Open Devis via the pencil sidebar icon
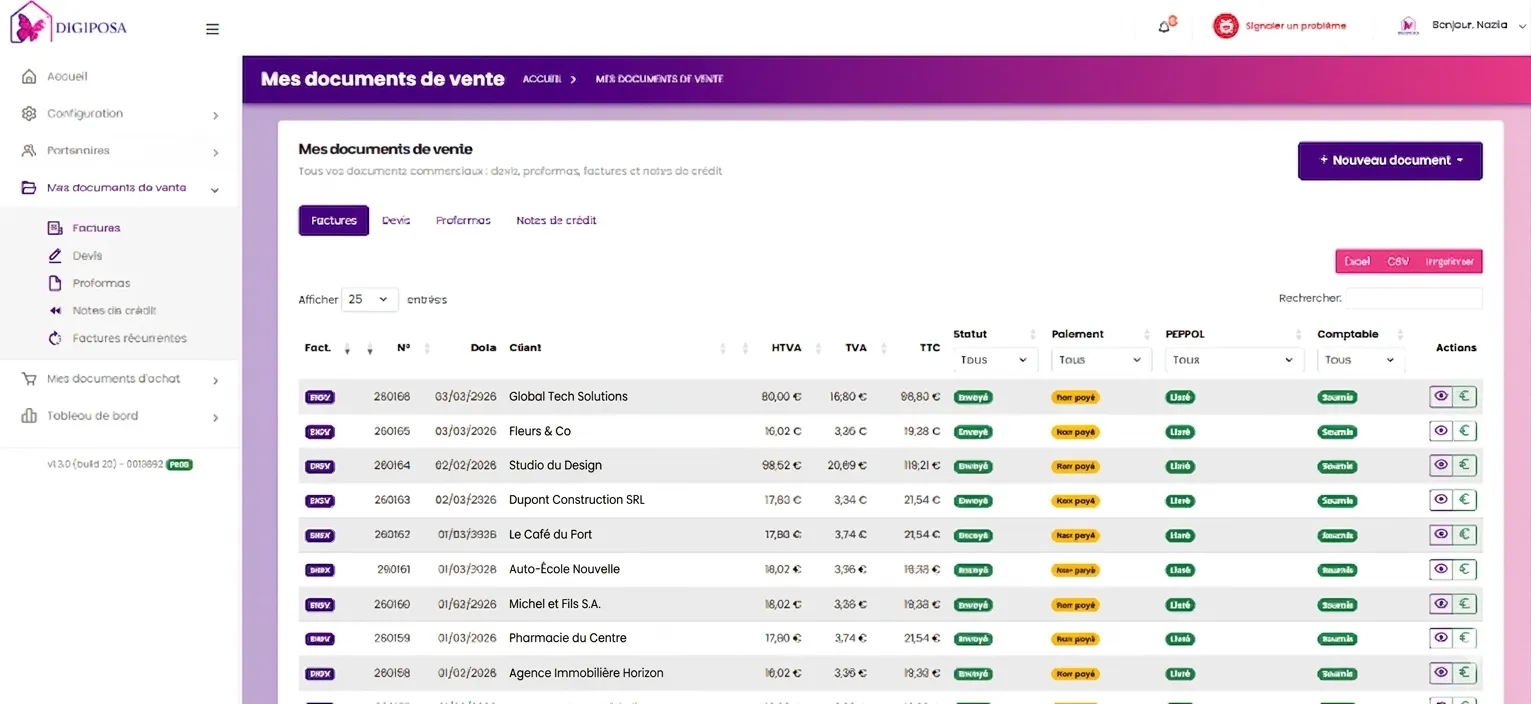This screenshot has height=704, width=1531. (57, 255)
